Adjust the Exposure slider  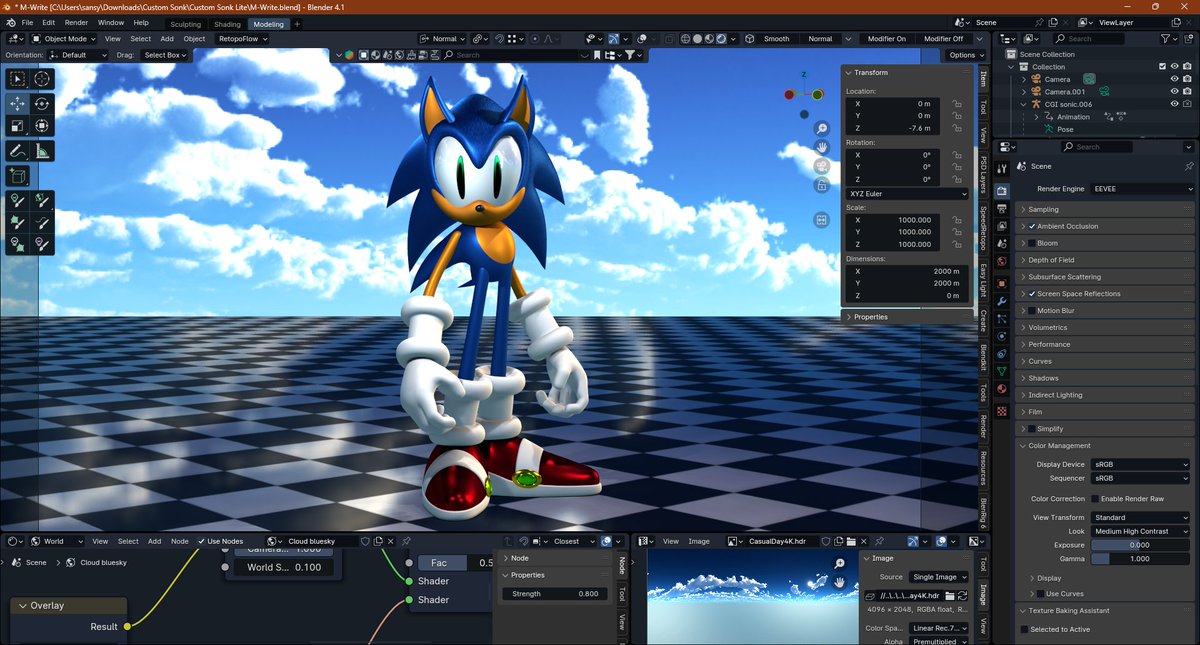(x=1141, y=545)
